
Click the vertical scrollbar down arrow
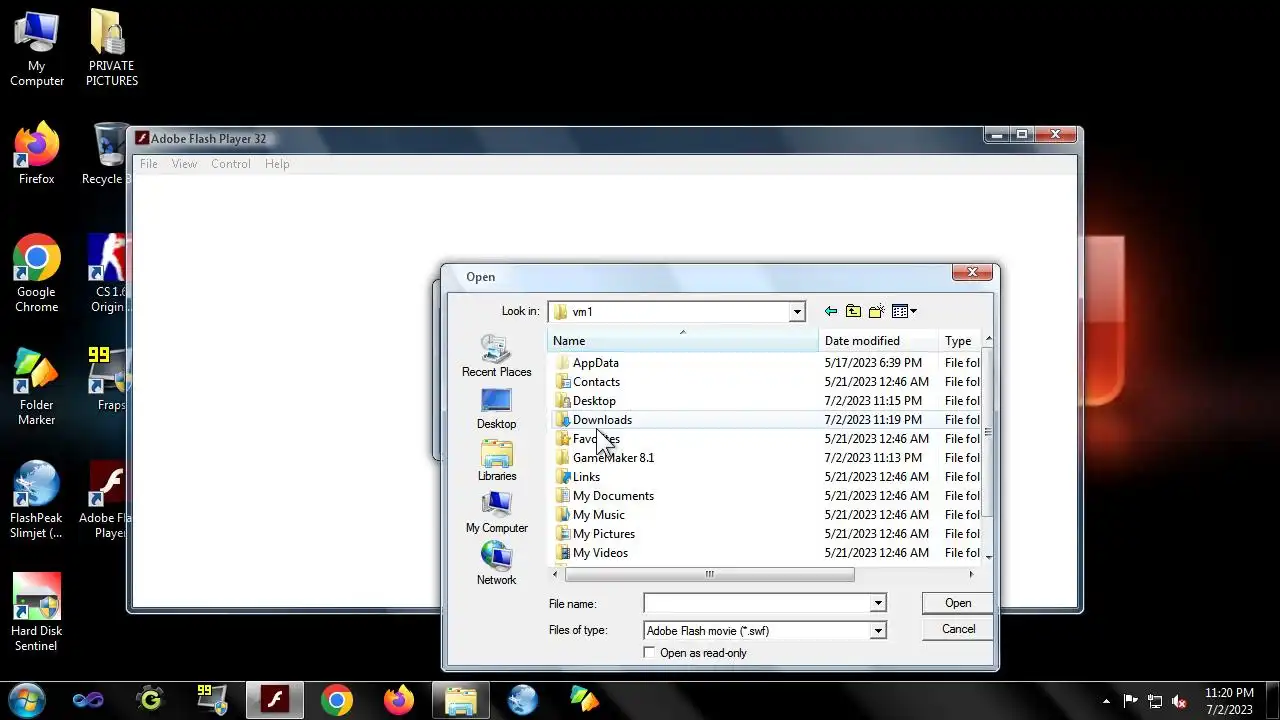pyautogui.click(x=988, y=557)
